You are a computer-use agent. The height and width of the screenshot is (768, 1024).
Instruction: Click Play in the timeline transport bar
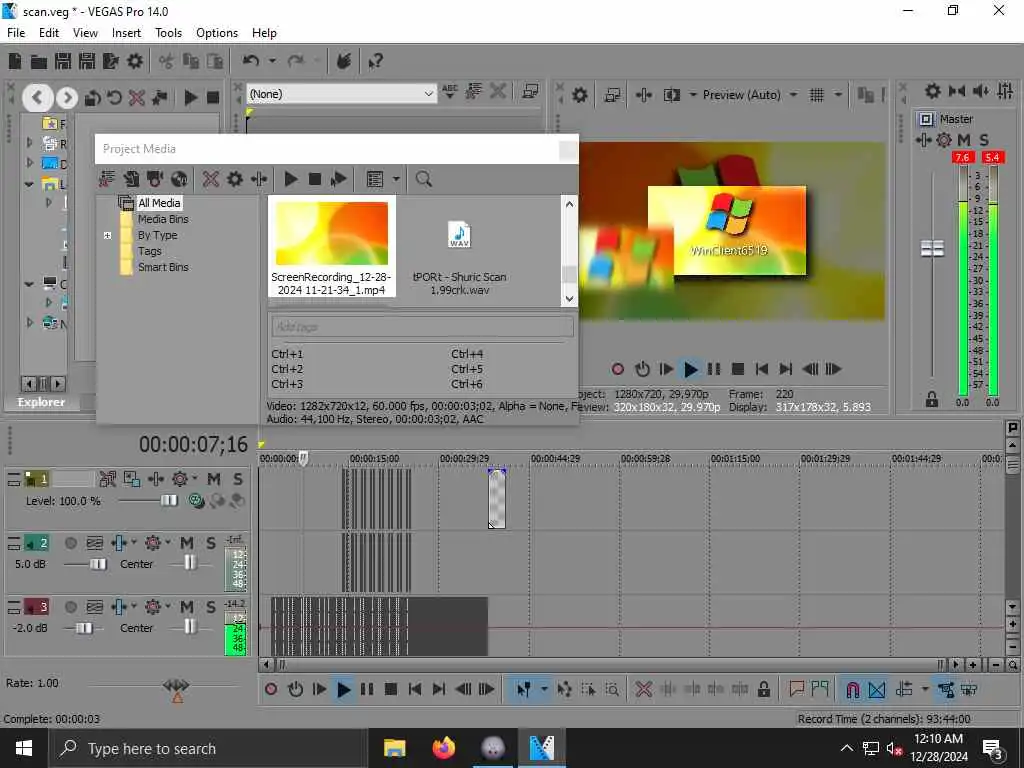[x=343, y=689]
